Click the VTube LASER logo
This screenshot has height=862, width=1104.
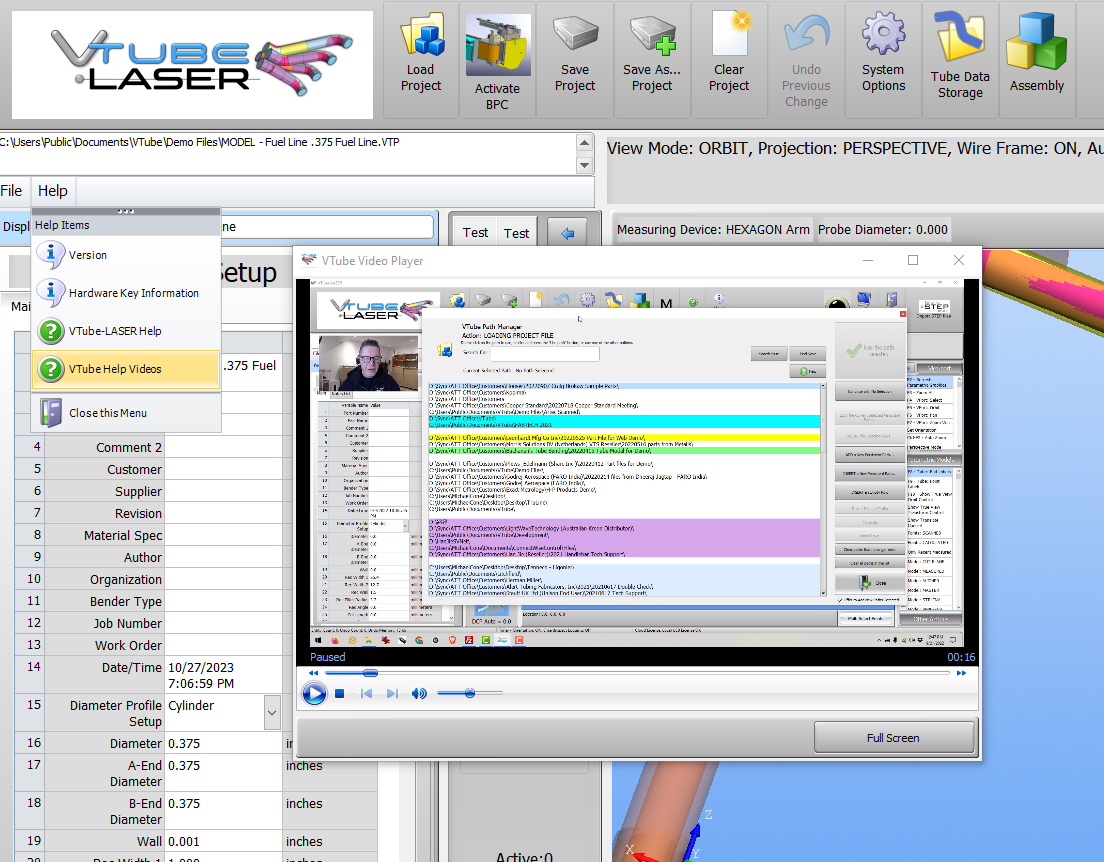tap(192, 65)
